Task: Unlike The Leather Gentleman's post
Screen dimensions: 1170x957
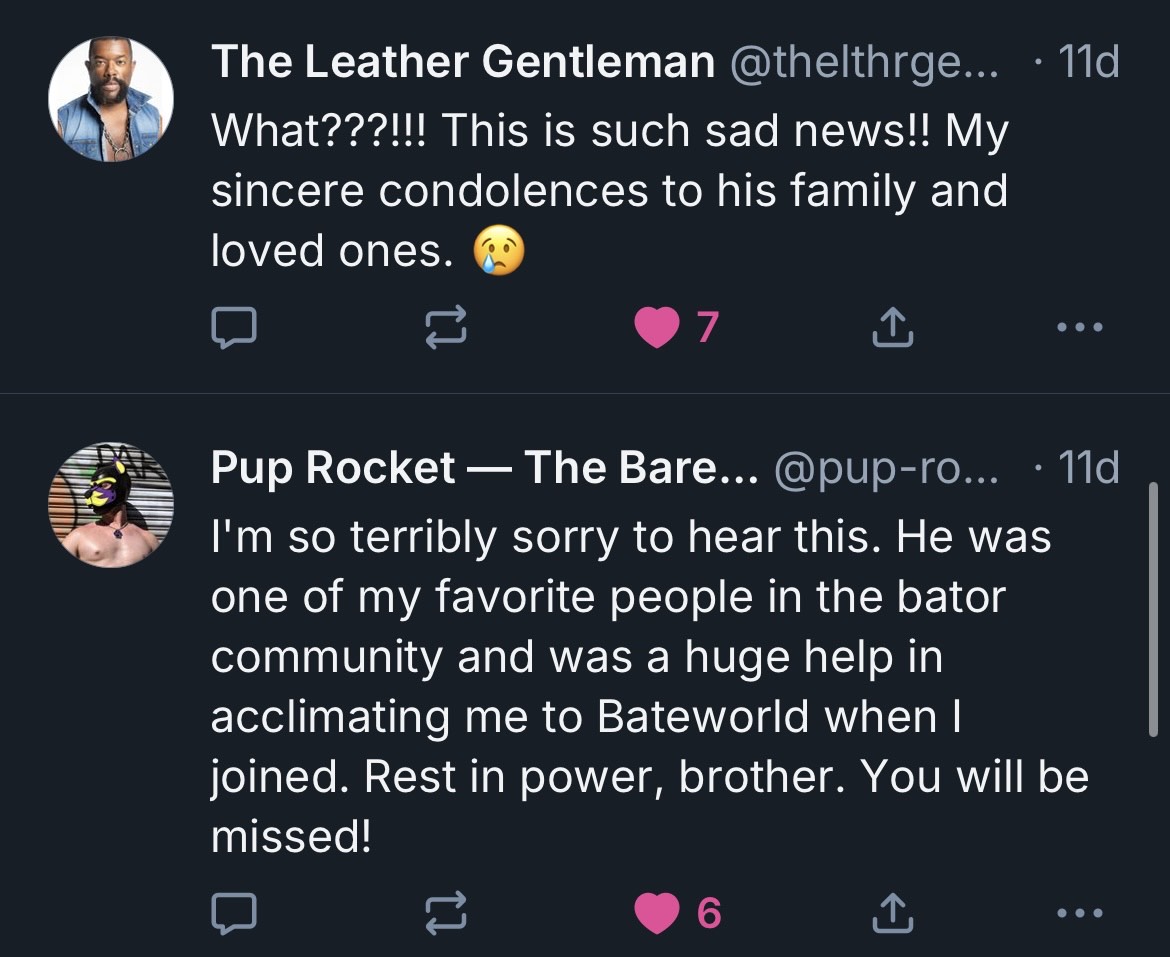Action: coord(657,327)
